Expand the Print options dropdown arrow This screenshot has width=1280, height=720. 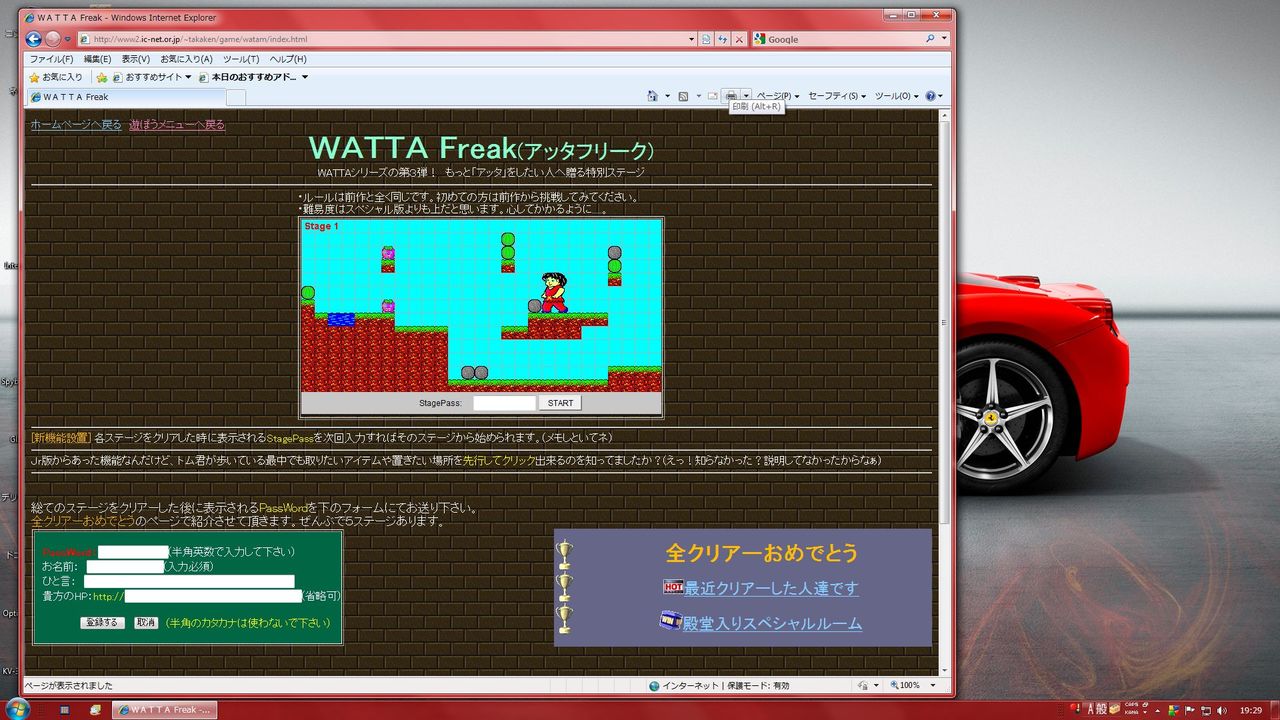tap(746, 96)
